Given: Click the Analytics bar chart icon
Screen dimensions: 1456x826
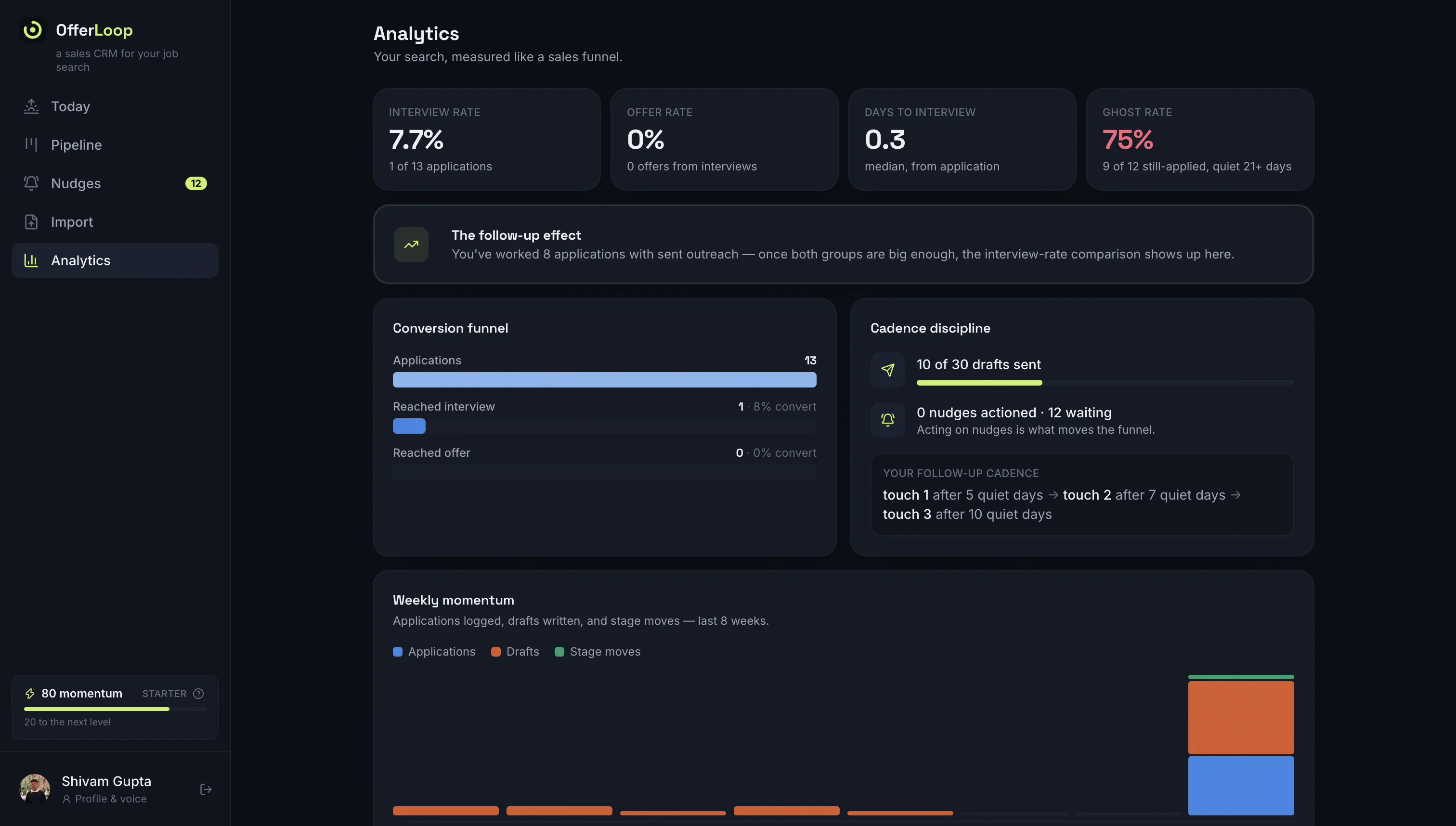Looking at the screenshot, I should (x=31, y=260).
